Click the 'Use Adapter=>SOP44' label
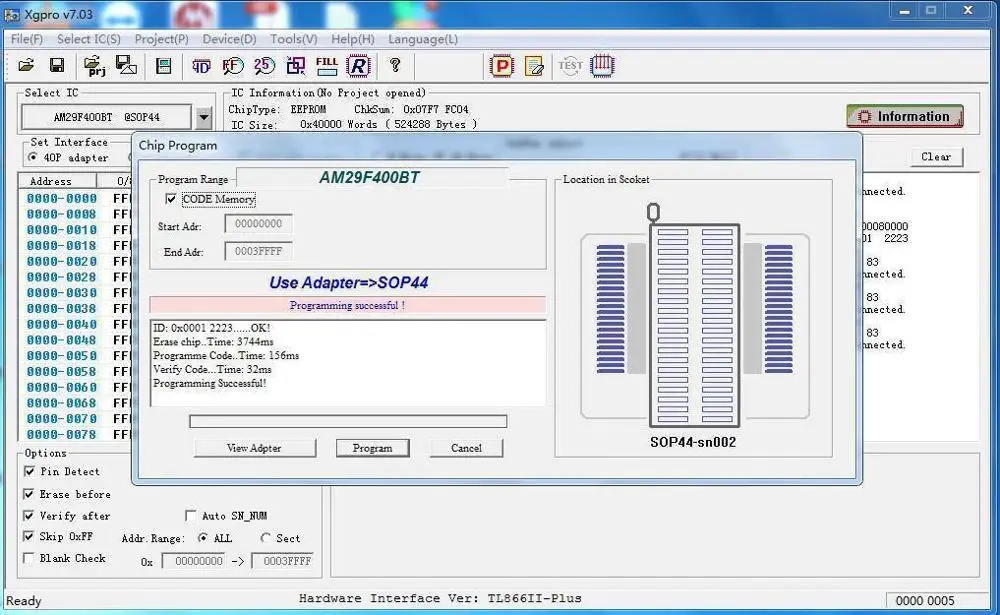The width and height of the screenshot is (1000, 615). click(348, 283)
